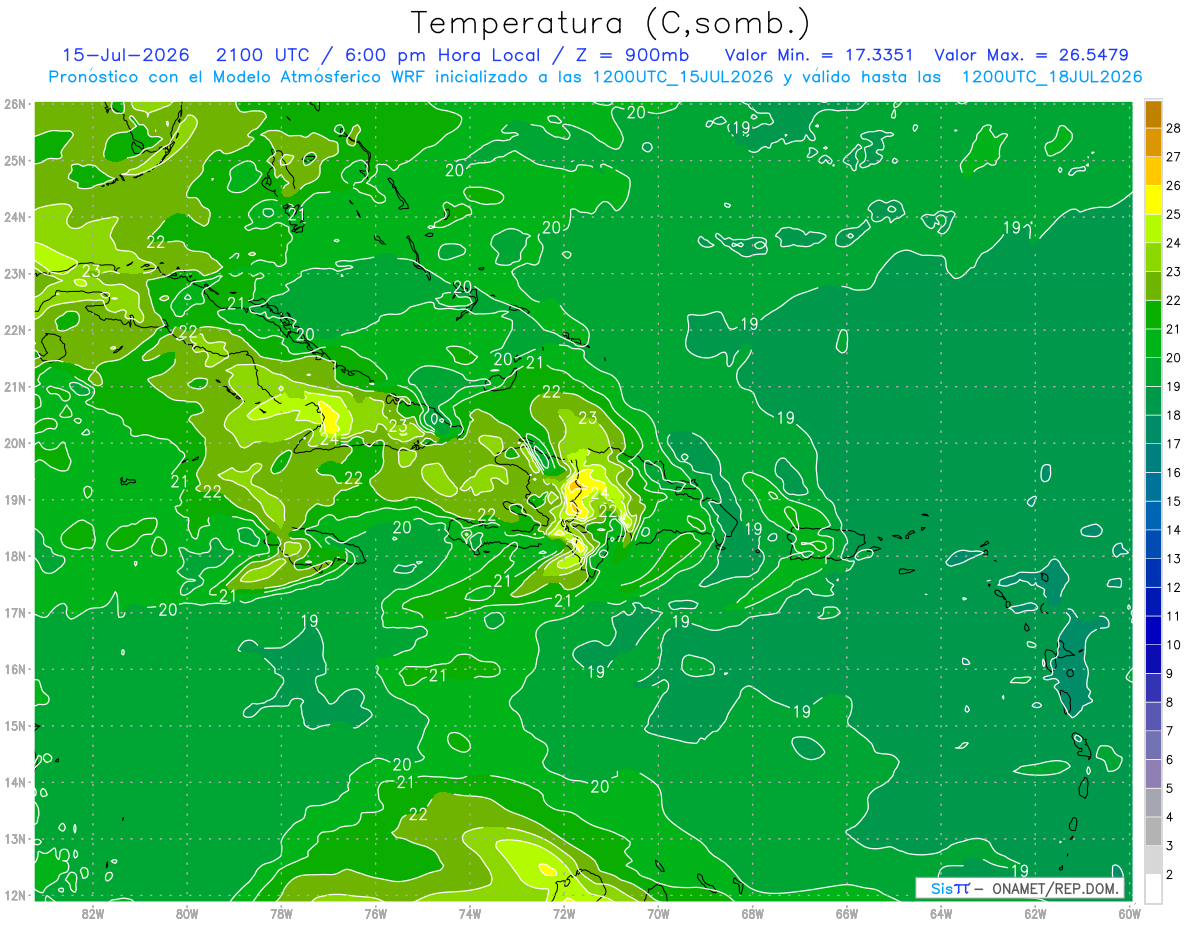Click the dark orange swatch above 28

pyautogui.click(x=1153, y=114)
